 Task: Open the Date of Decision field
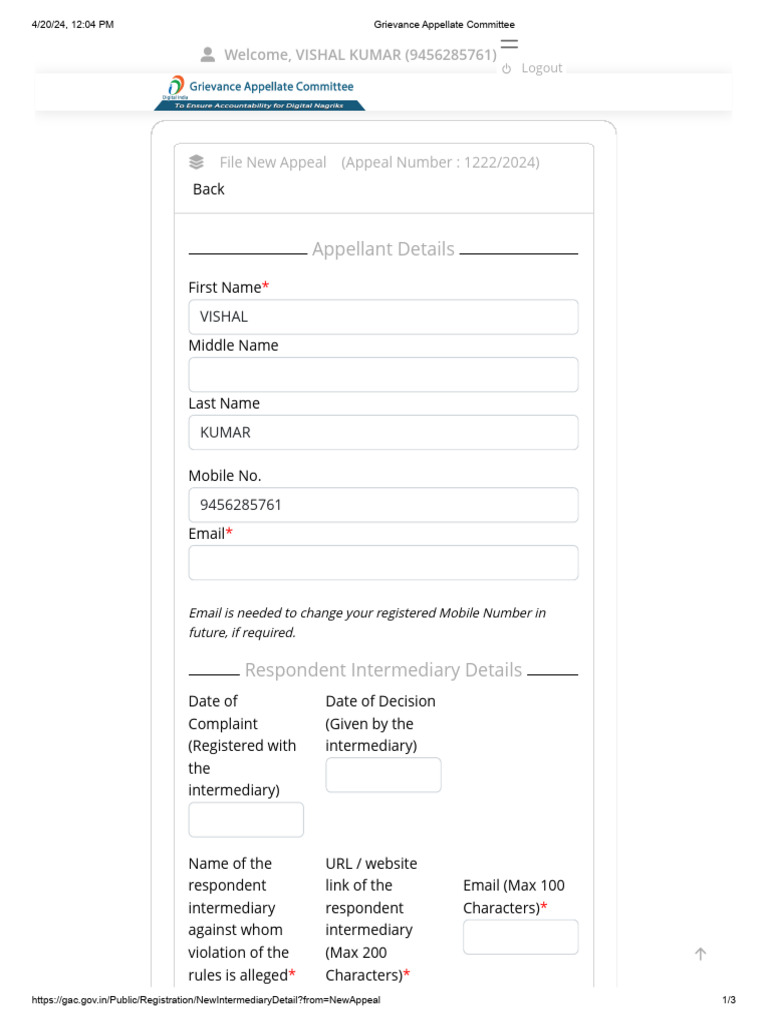tap(383, 775)
